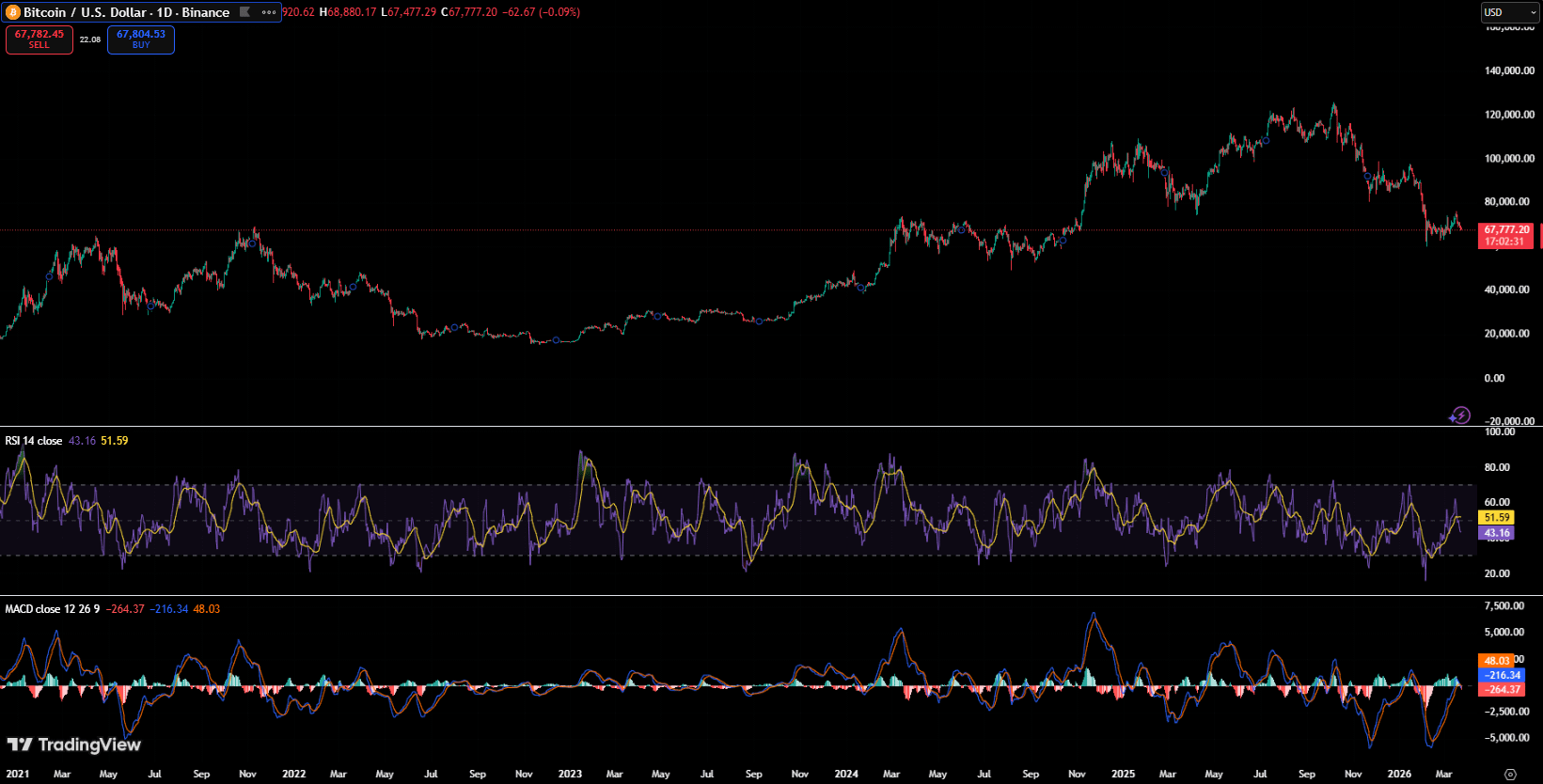Click the TradingView logo
The image size is (1543, 784).
pyautogui.click(x=74, y=745)
